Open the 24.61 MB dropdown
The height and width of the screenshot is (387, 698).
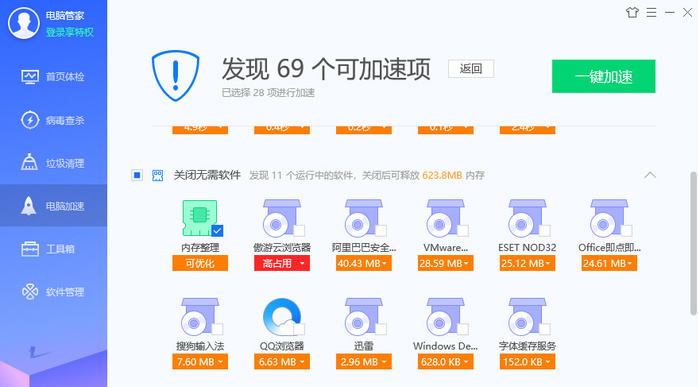click(x=609, y=263)
